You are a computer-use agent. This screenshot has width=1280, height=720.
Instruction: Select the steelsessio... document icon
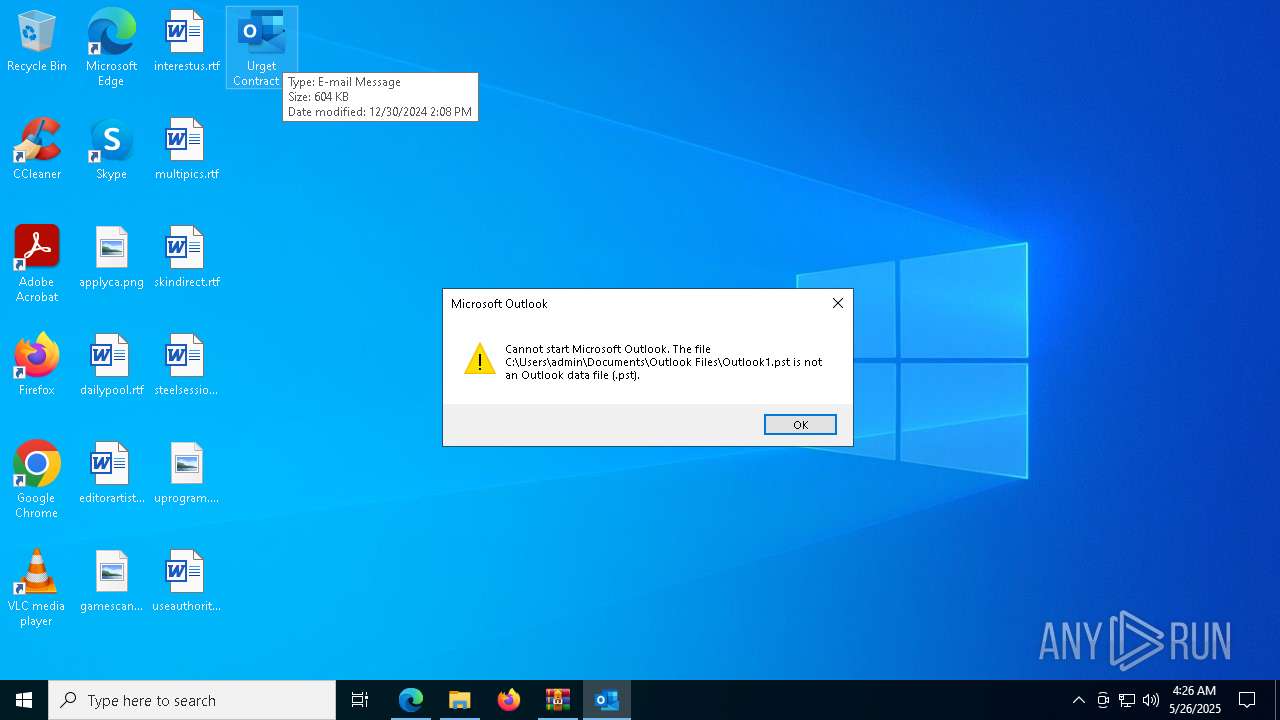[x=186, y=365]
